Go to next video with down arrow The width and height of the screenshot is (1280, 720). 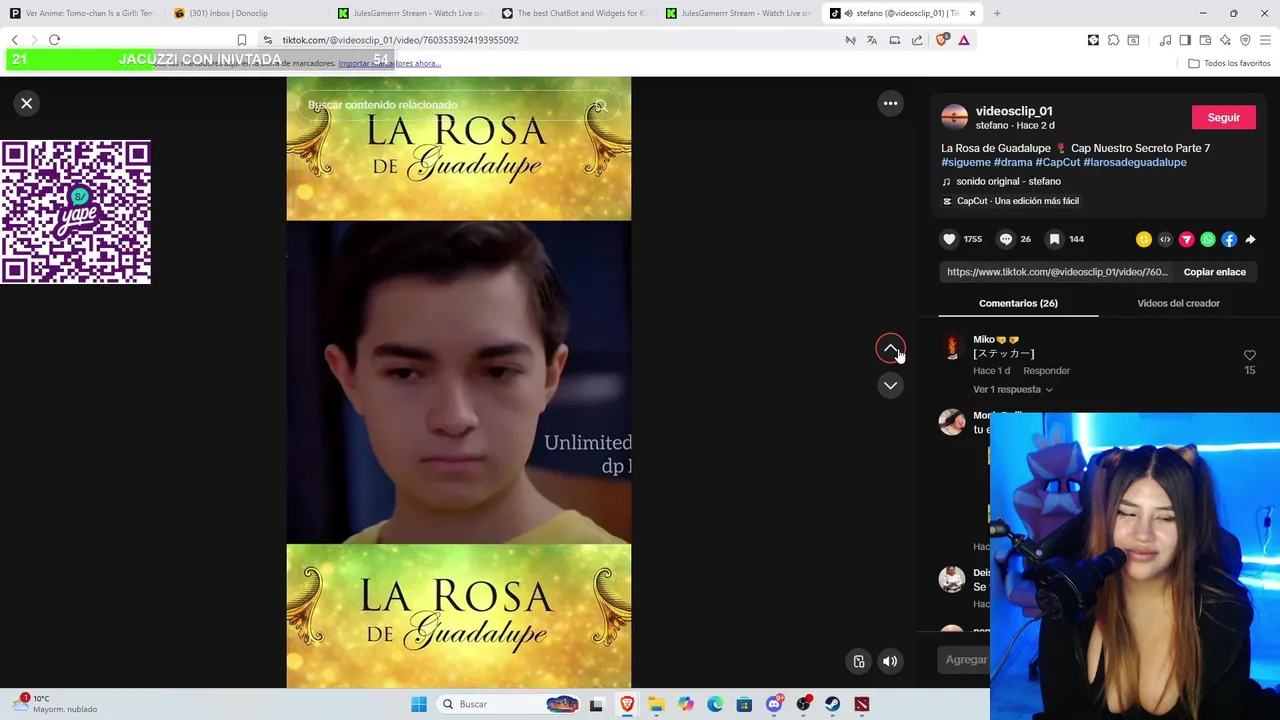[x=890, y=385]
